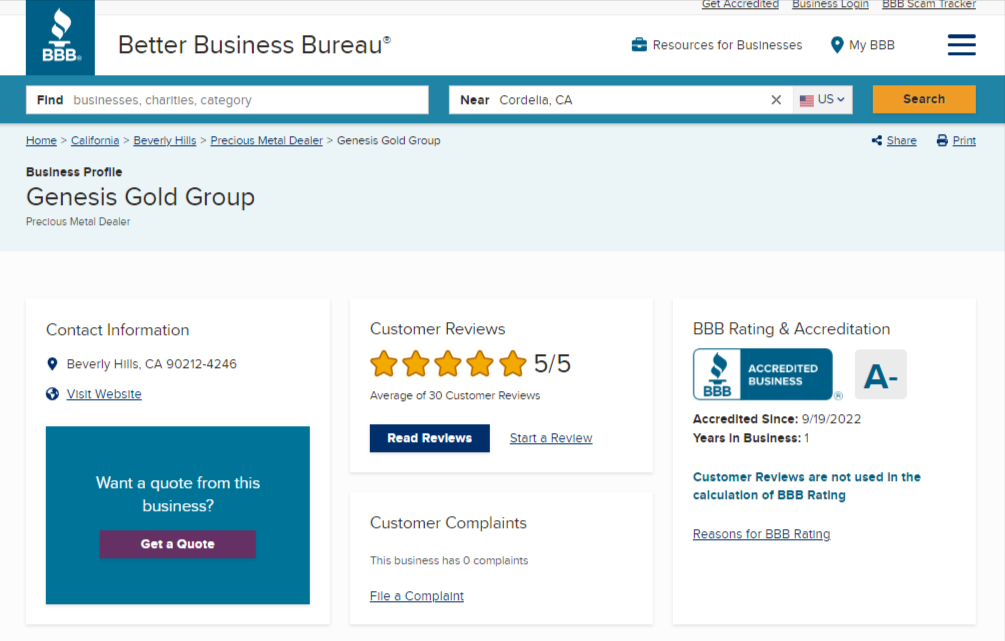Go to the Home breadcrumb
Image resolution: width=1005 pixels, height=641 pixels.
pyautogui.click(x=42, y=140)
